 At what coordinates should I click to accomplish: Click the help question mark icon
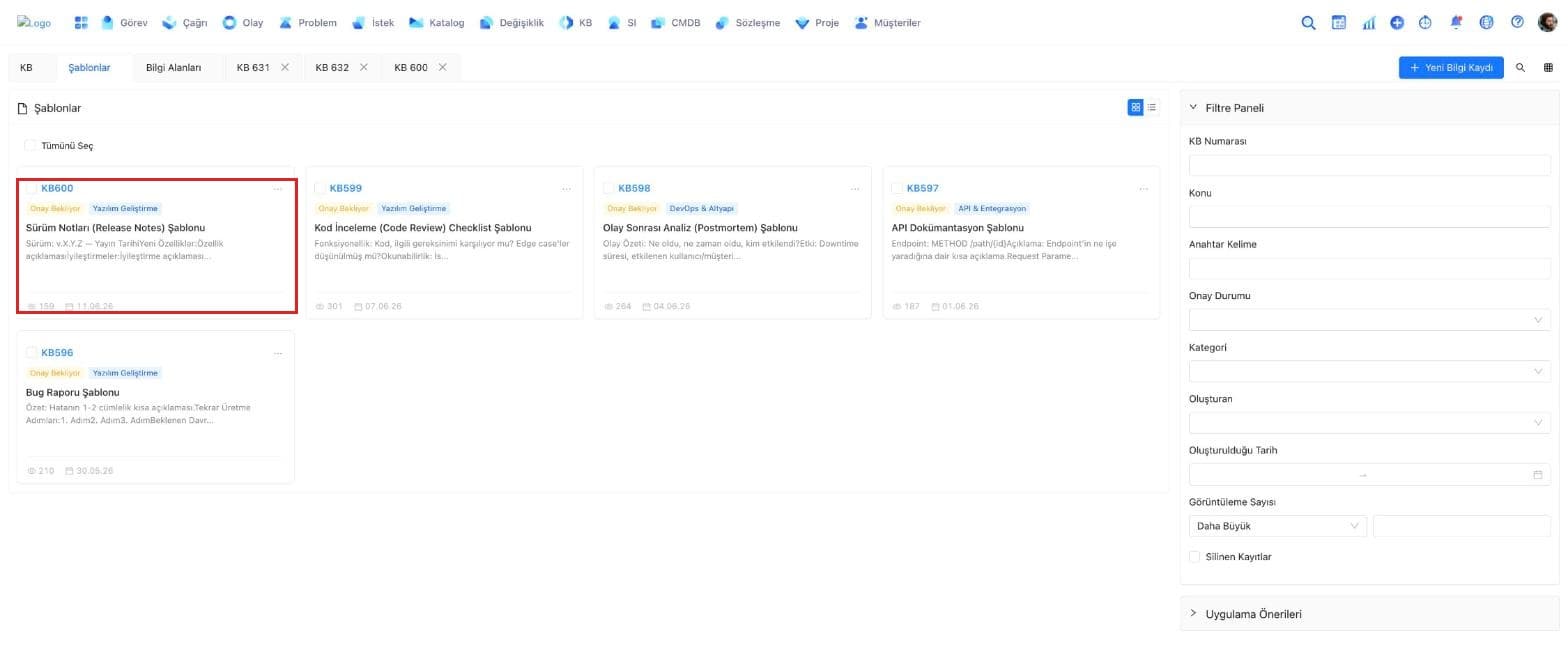[1517, 22]
